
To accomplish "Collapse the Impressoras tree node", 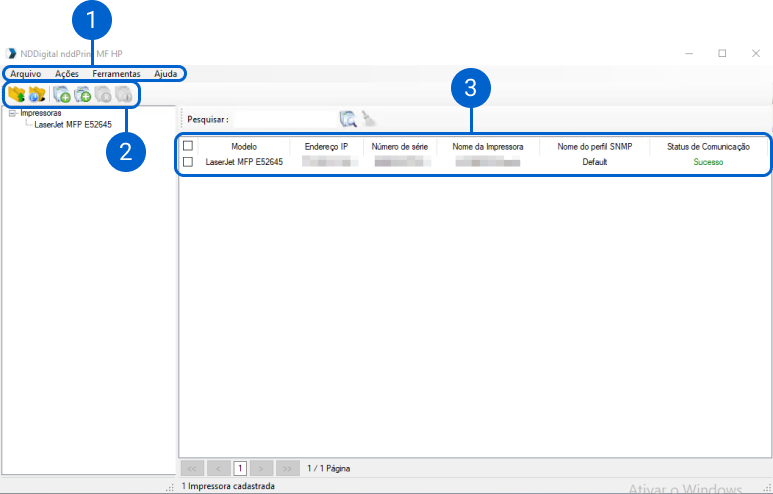I will pyautogui.click(x=11, y=114).
